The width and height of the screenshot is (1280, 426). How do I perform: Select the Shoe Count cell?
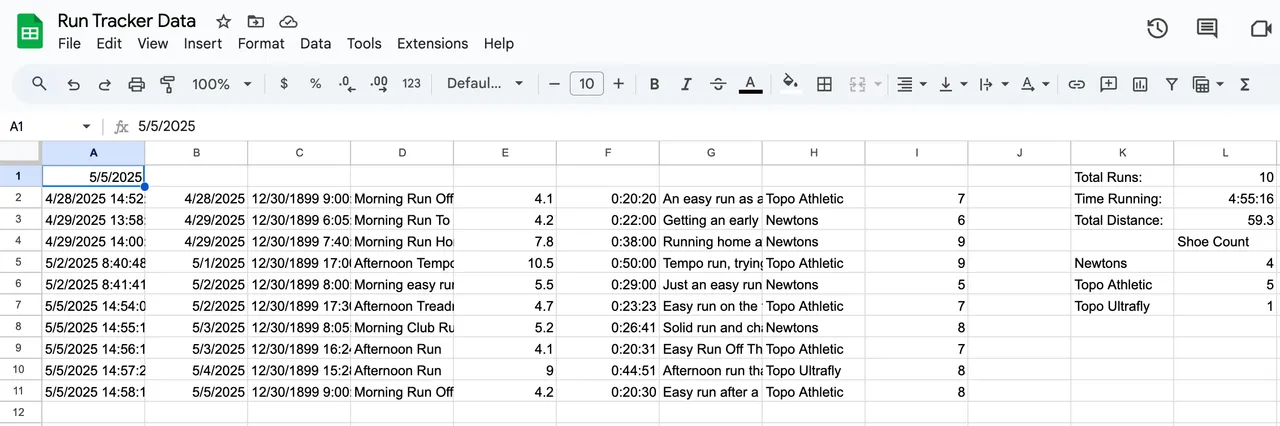coord(1226,241)
